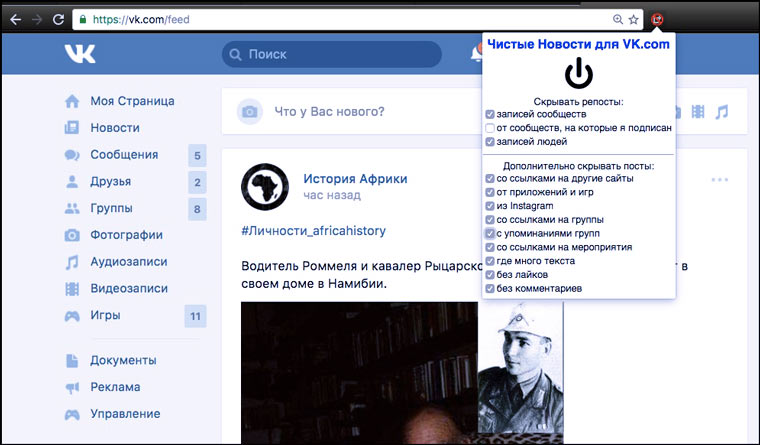Screen dimensions: 760x445
Task: Click the Чистые Новости для VK.com title
Action: point(578,44)
